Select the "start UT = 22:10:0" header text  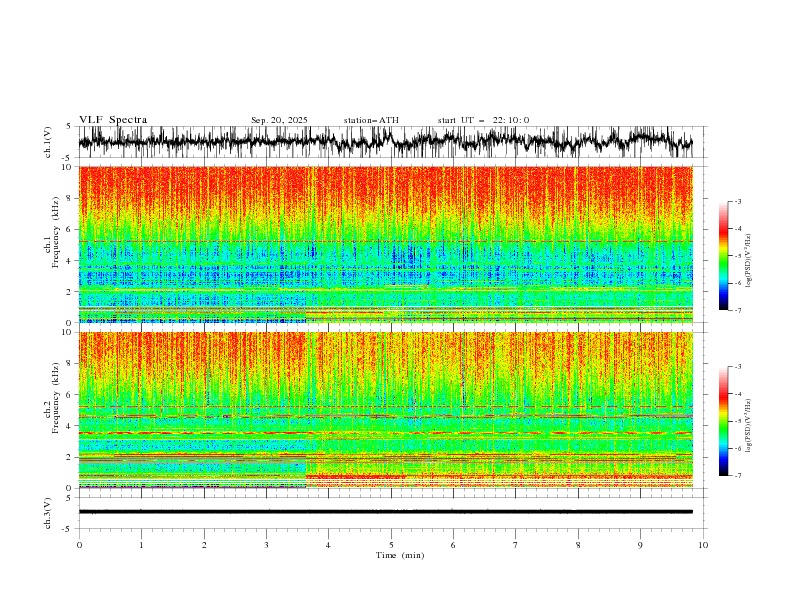483,120
